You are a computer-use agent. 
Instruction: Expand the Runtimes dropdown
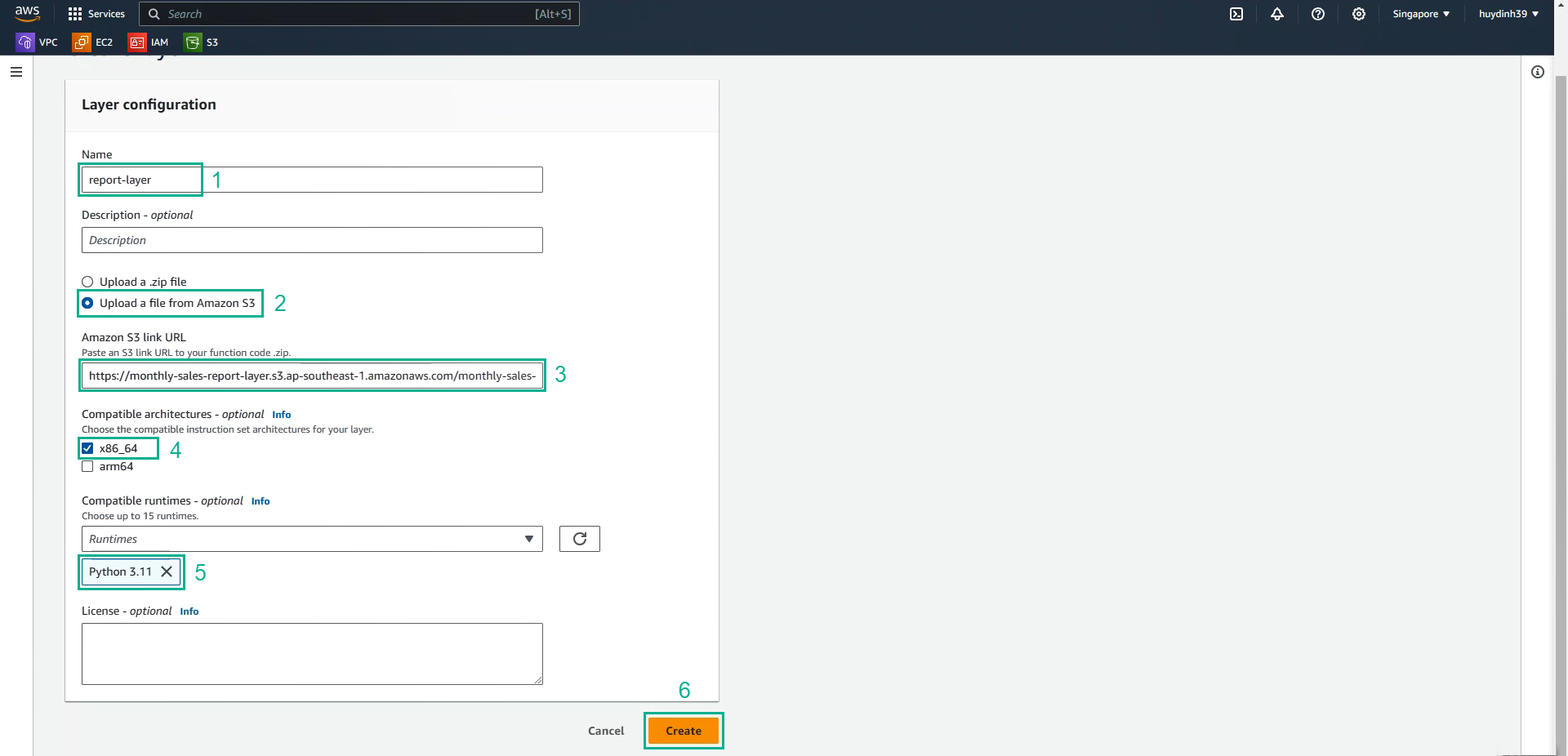312,539
